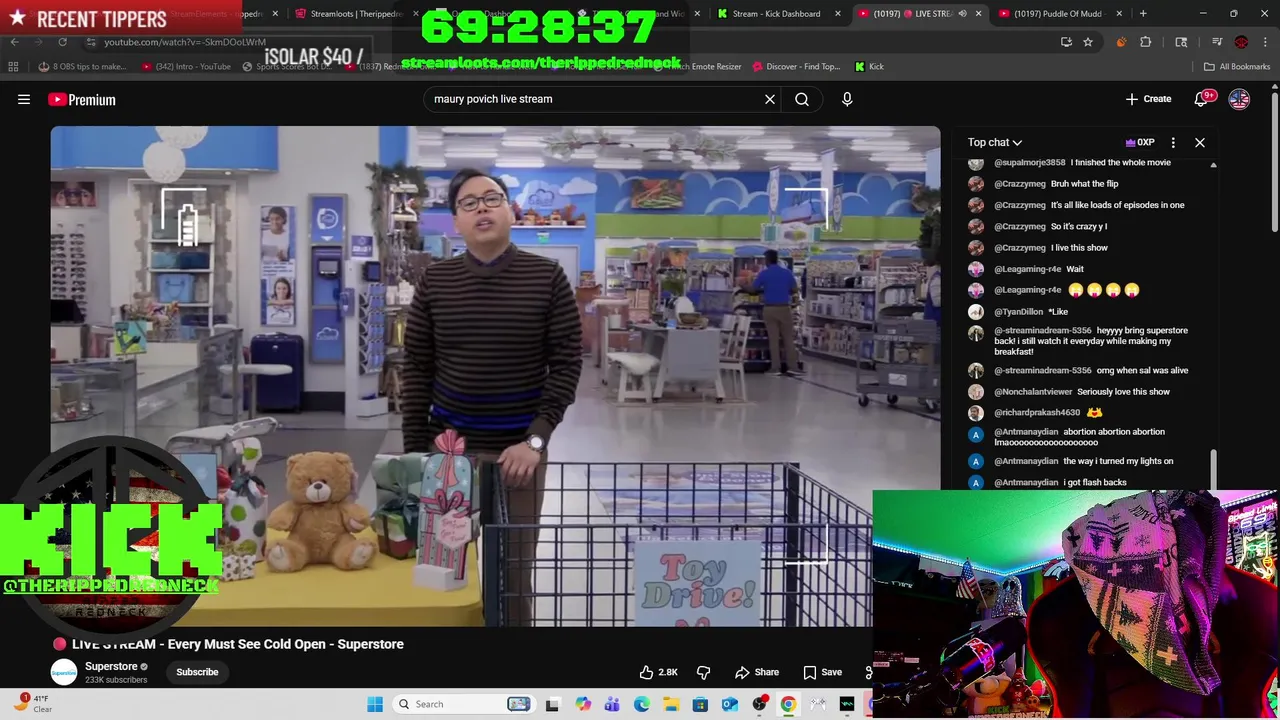Click the Superstore video player

click(495, 376)
